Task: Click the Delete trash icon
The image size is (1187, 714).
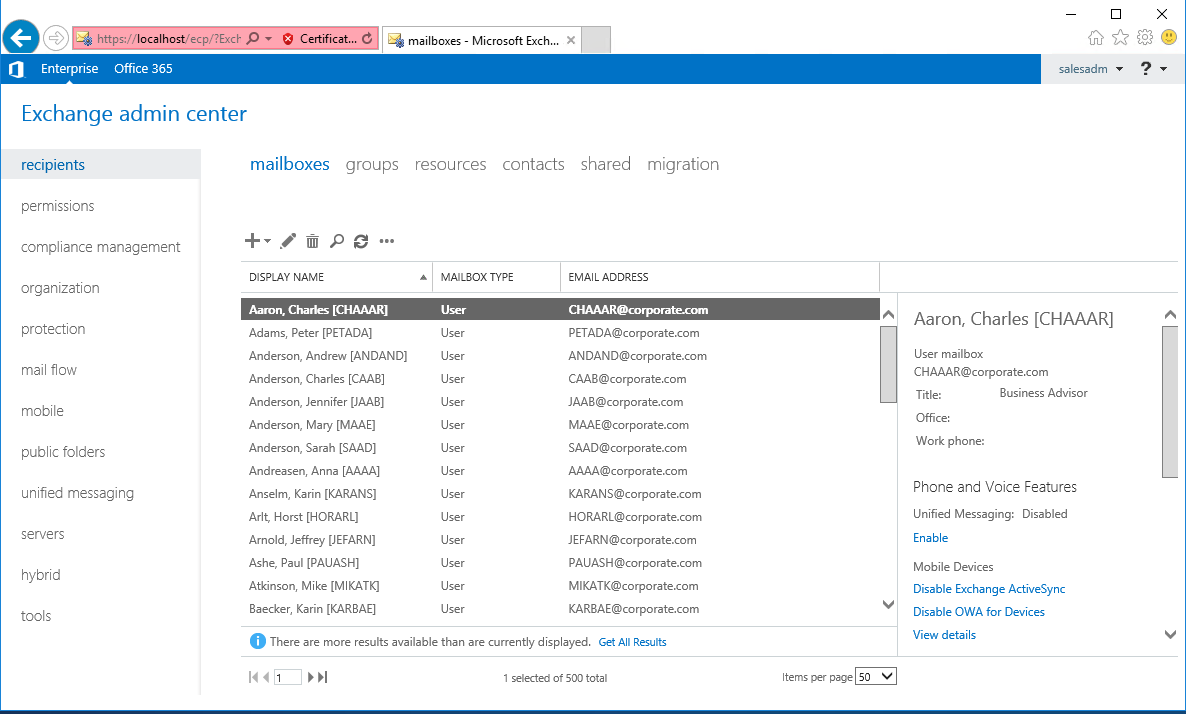Action: [312, 241]
